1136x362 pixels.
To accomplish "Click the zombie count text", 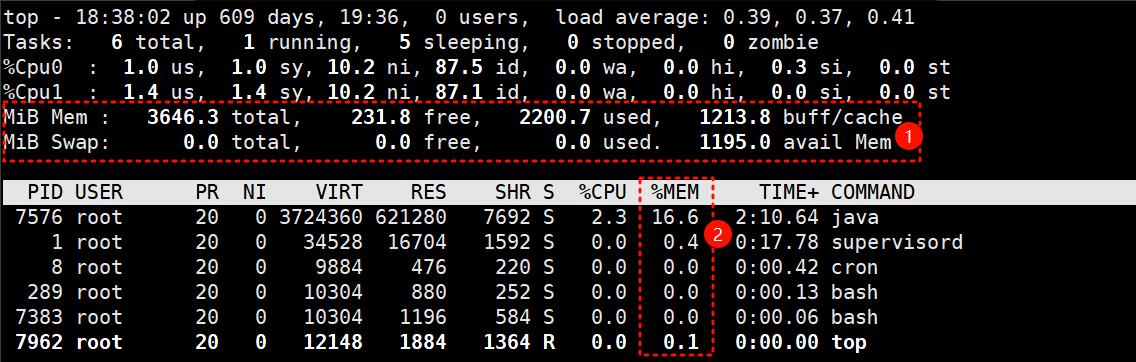I will [x=771, y=42].
